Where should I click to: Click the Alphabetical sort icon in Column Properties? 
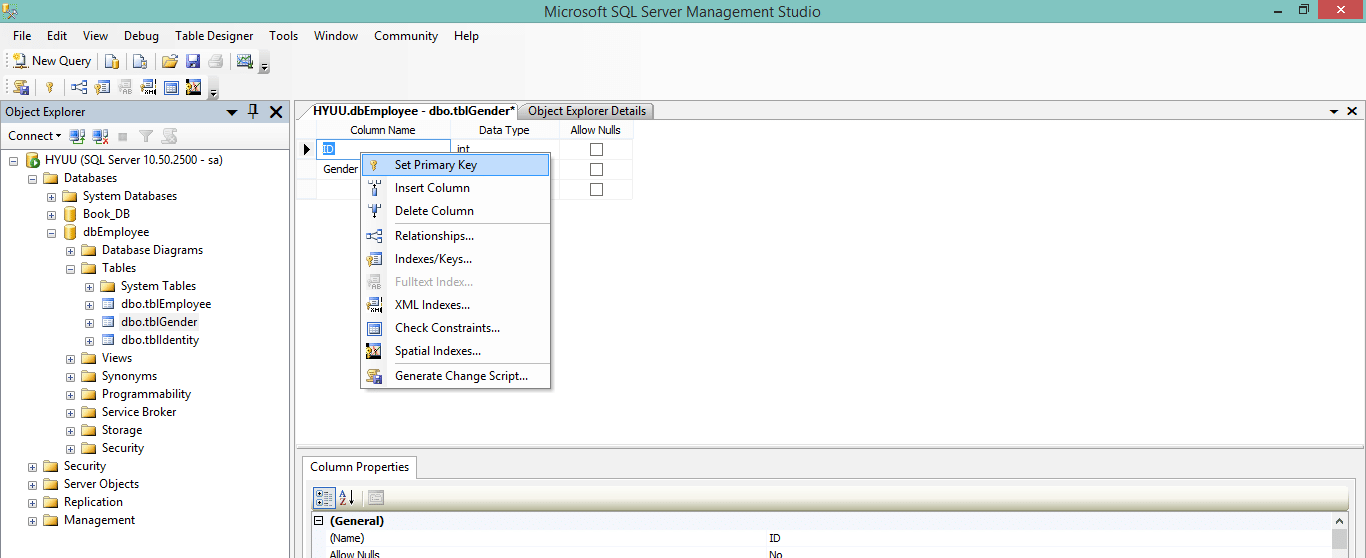coord(346,497)
